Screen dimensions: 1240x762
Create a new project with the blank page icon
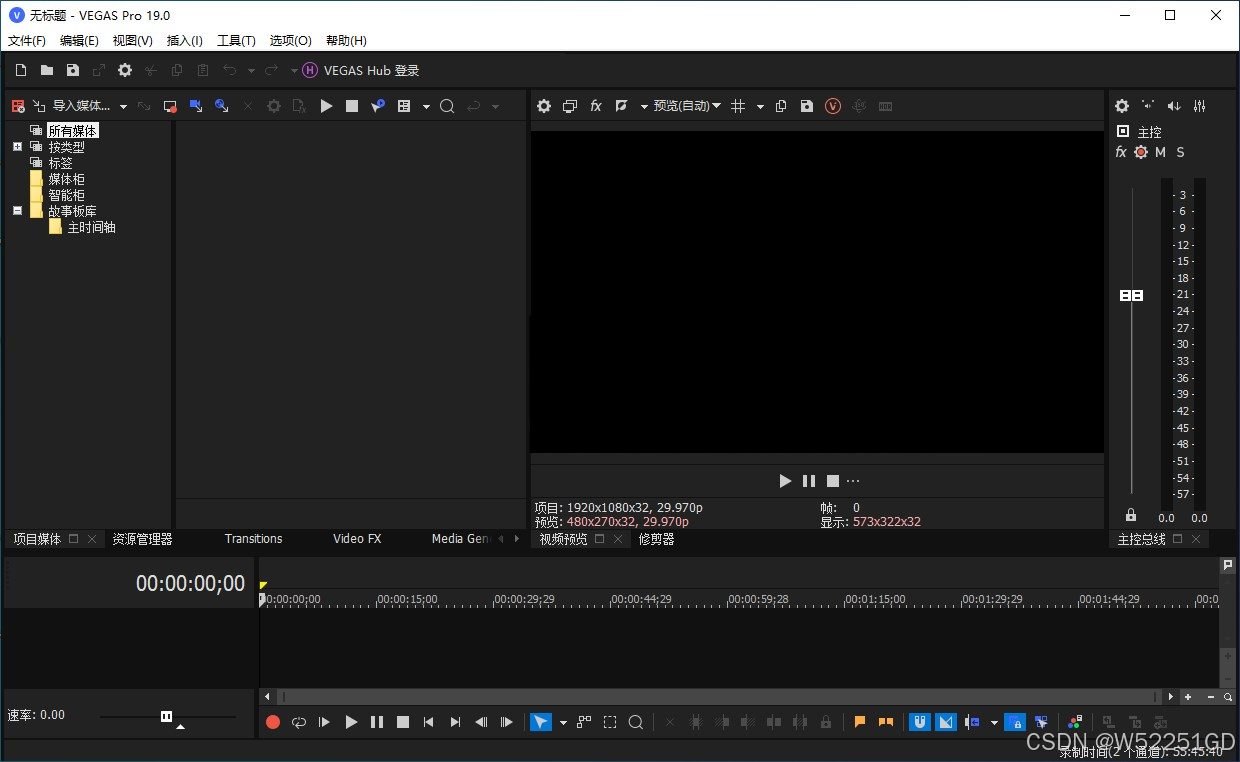(x=21, y=70)
